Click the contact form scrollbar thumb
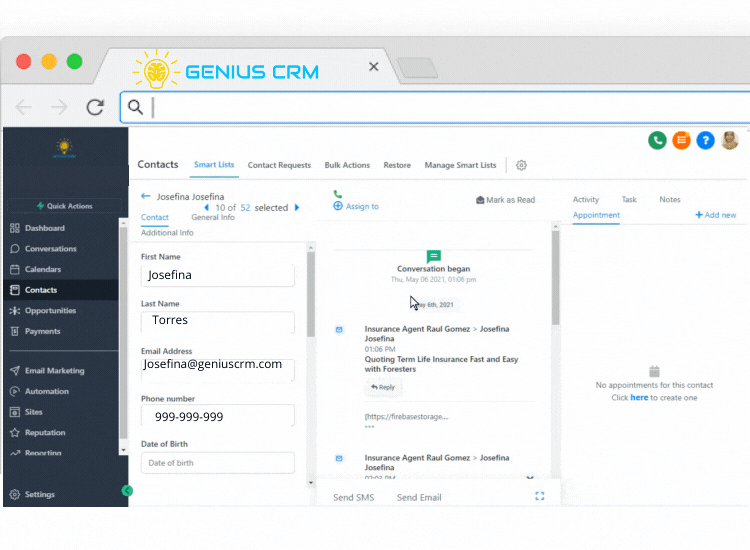Image resolution: width=750 pixels, height=550 pixels. (x=311, y=294)
